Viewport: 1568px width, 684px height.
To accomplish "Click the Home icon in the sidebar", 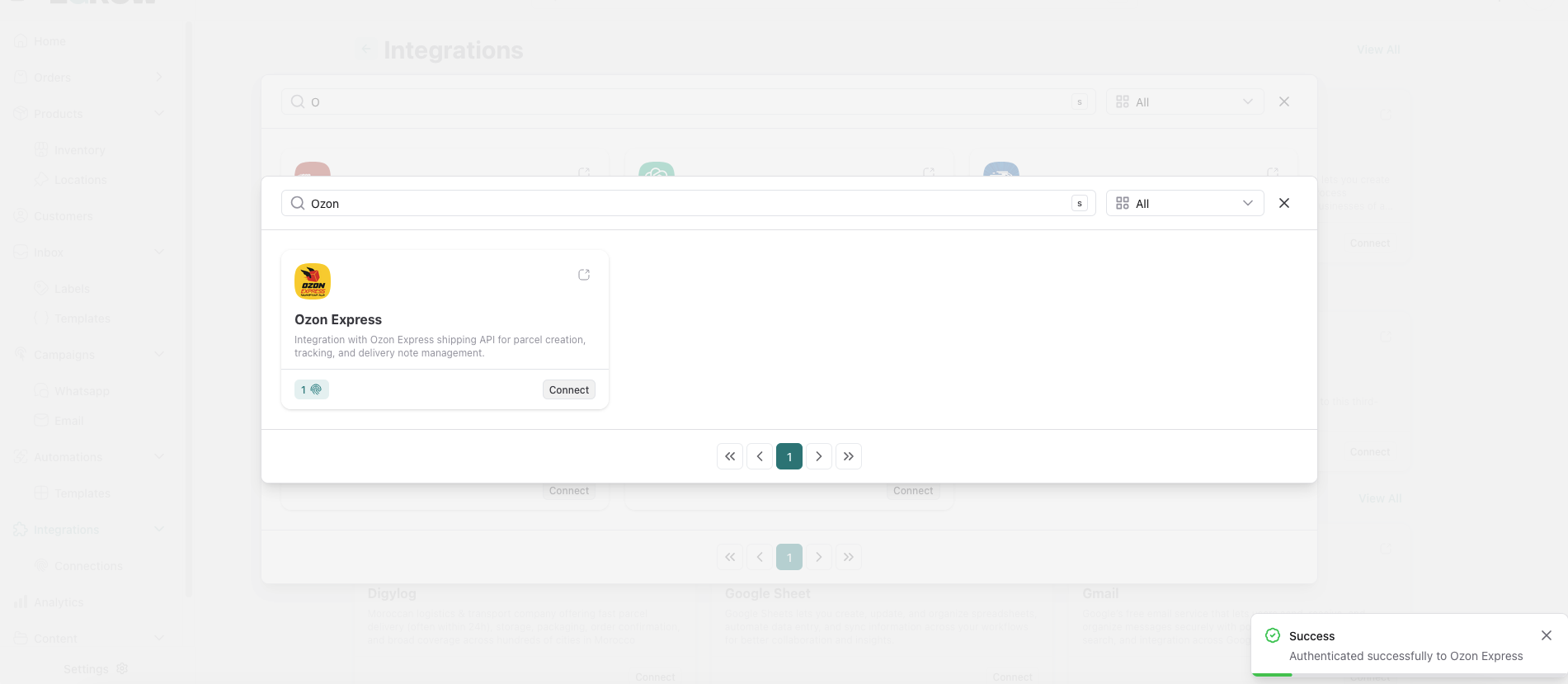I will coord(21,41).
